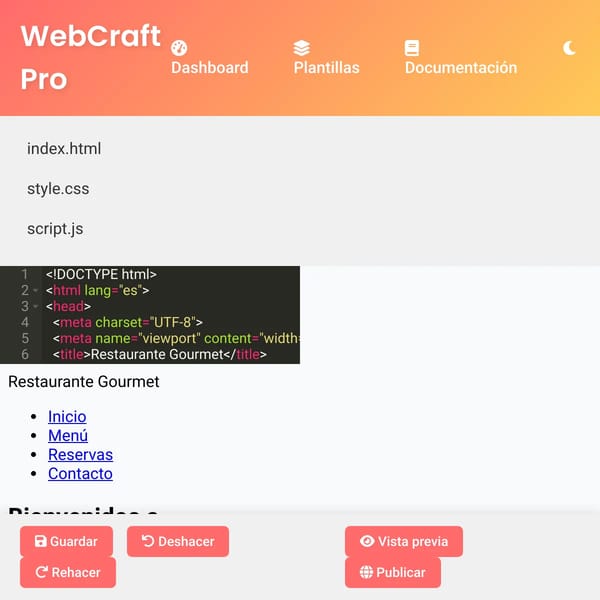The height and width of the screenshot is (600, 600).
Task: Click the Vista previa button
Action: coord(404,541)
